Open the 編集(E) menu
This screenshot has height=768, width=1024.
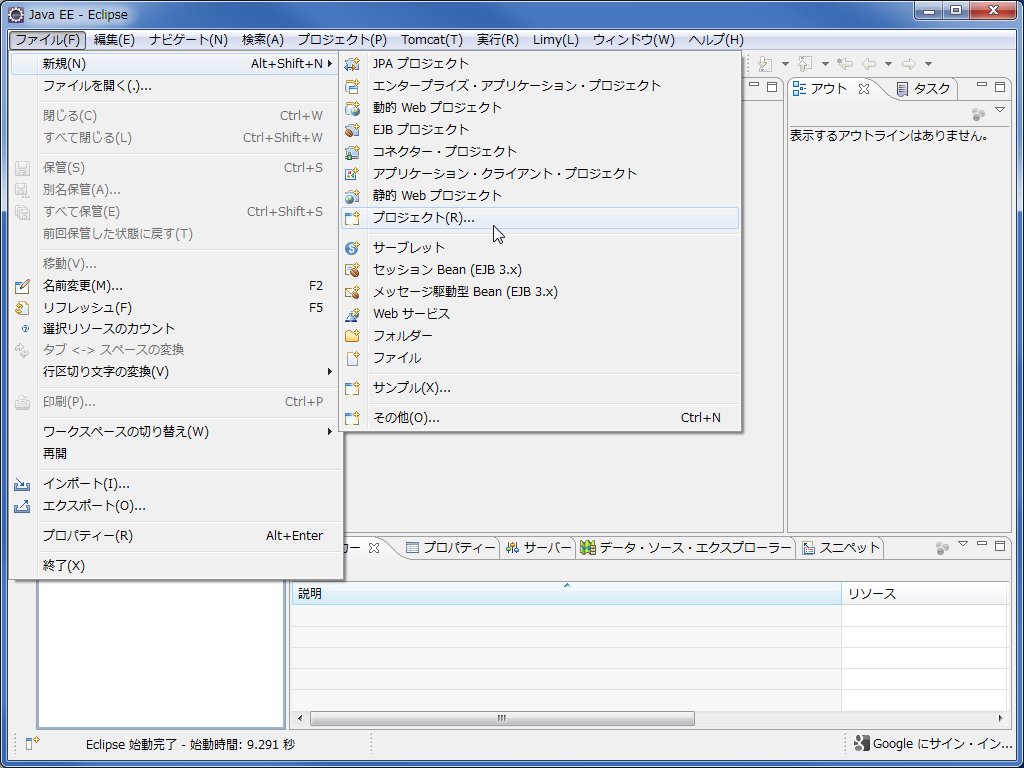point(114,40)
